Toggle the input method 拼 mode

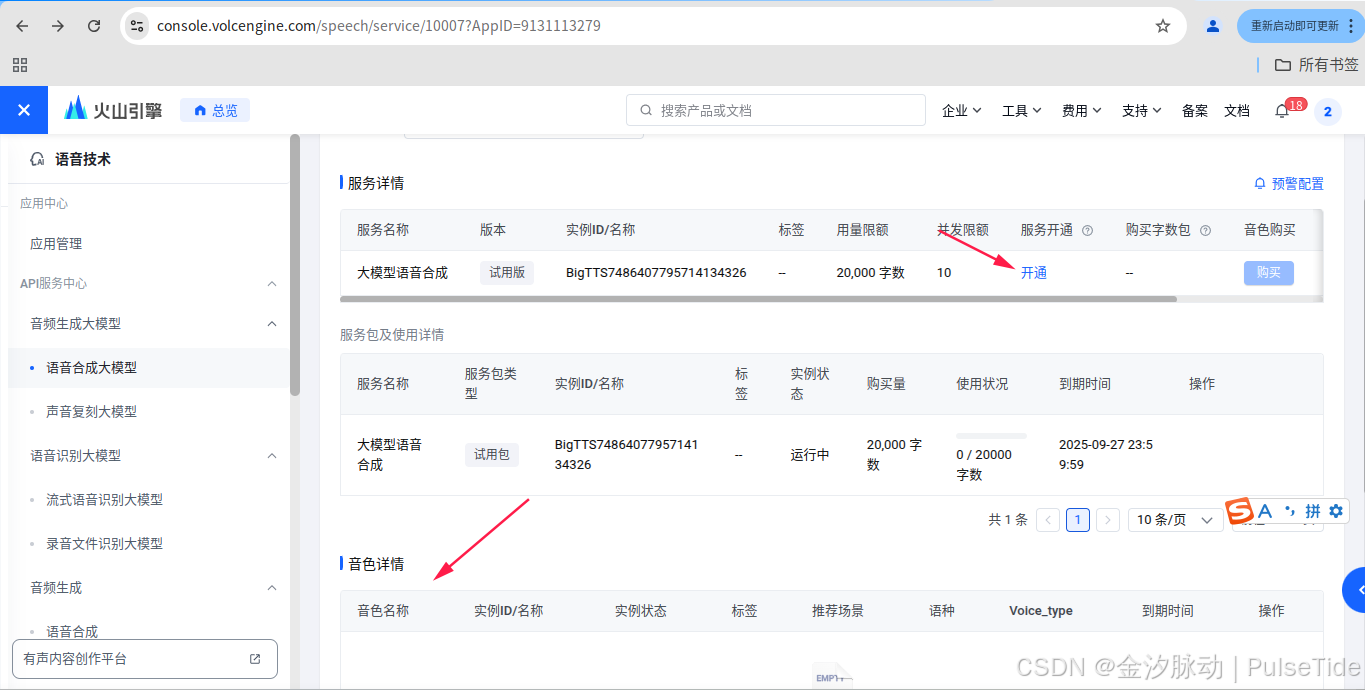1313,511
